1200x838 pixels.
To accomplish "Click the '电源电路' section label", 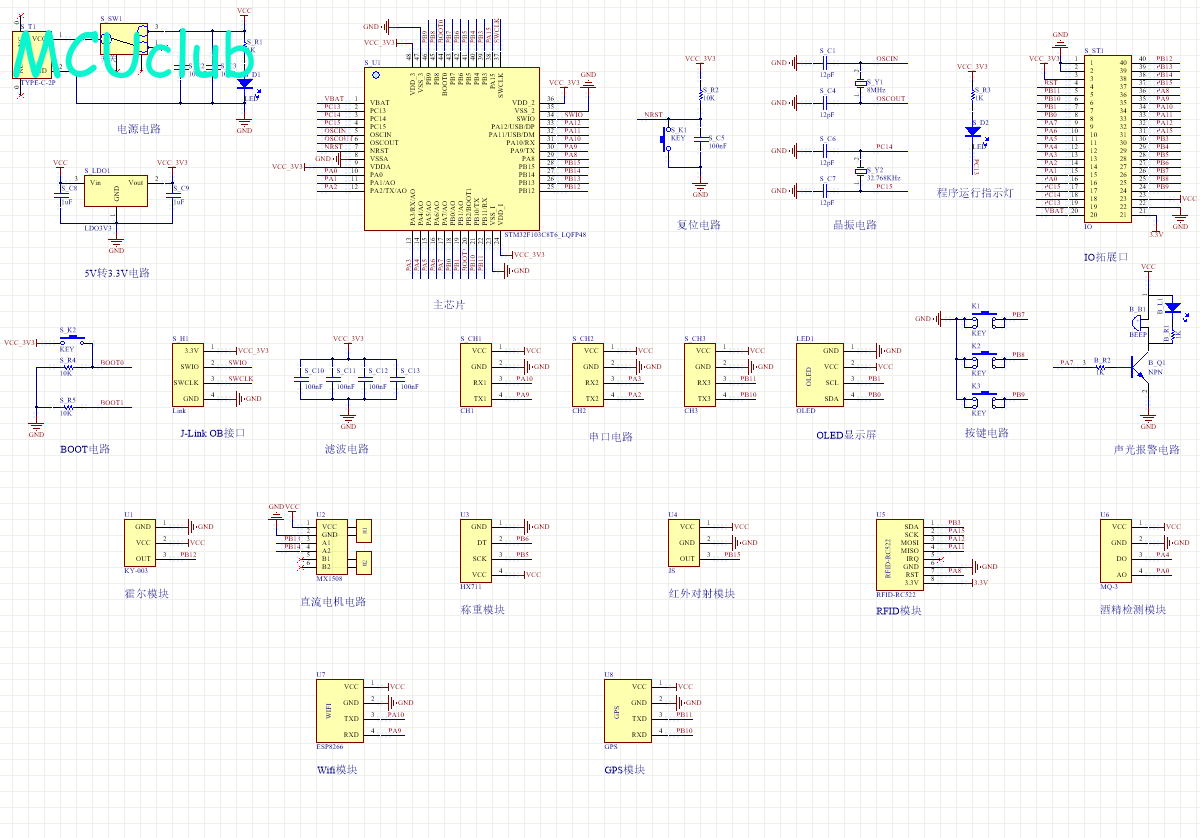I will 139,129.
